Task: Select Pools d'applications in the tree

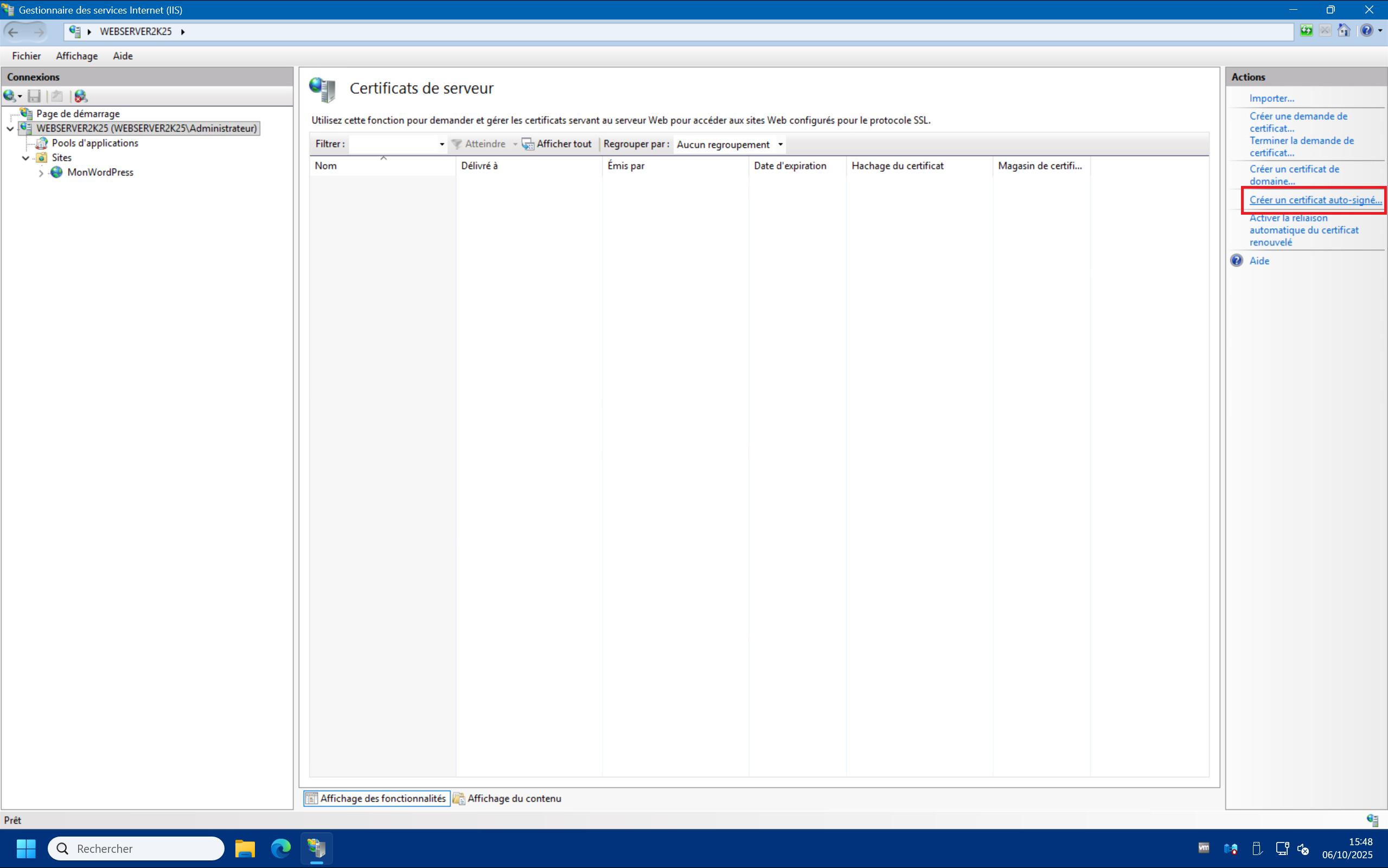Action: coord(95,143)
